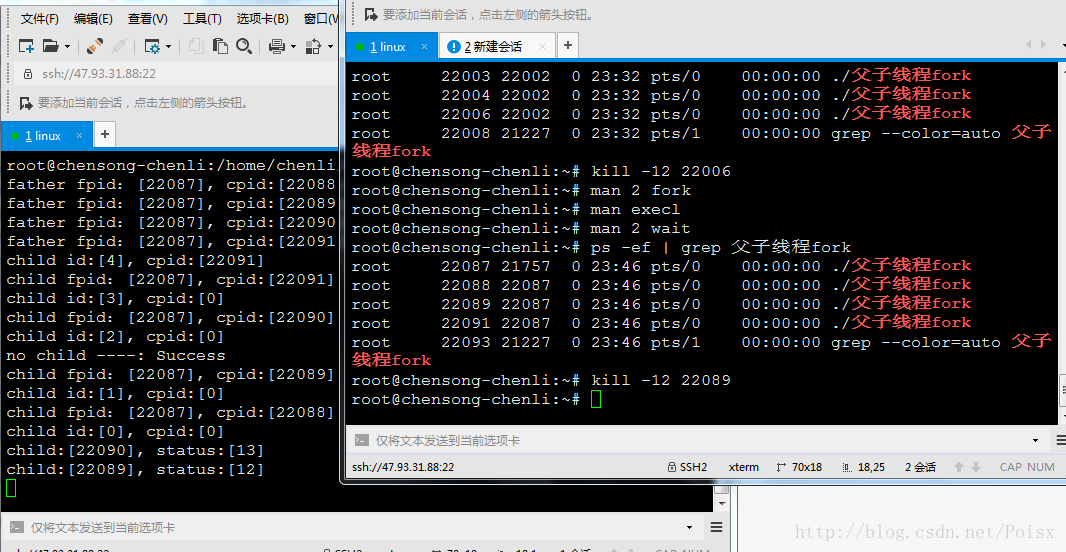Open the compose bar dropdown arrow beside 仅将文本发送到当前选项卡
Viewport: 1066px width, 552px height.
point(1035,441)
